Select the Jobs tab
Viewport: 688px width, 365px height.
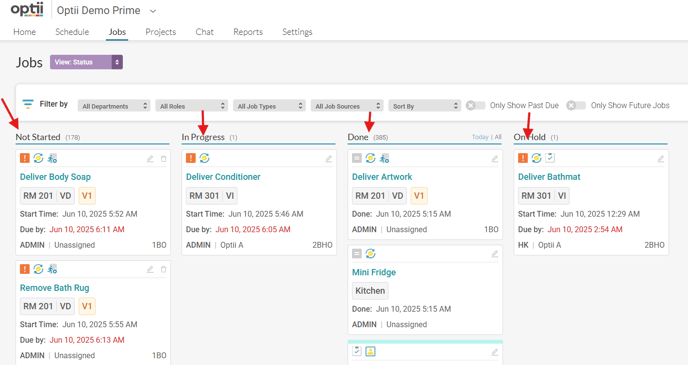pos(117,32)
